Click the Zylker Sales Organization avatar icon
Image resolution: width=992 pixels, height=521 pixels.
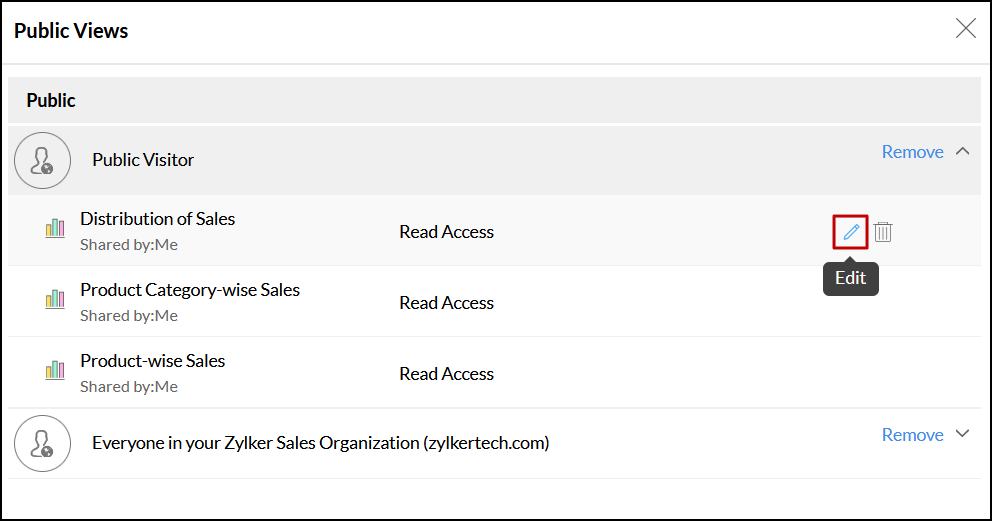click(43, 443)
